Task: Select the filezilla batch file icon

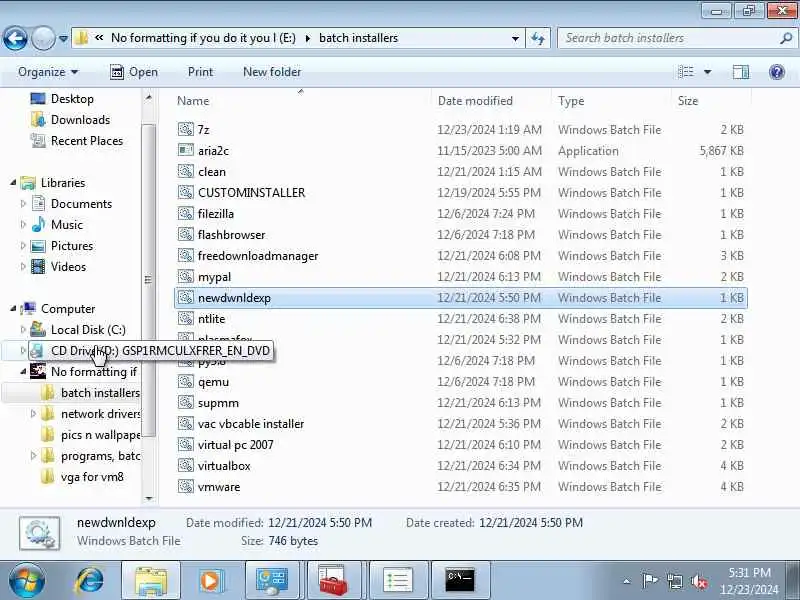Action: coord(186,213)
